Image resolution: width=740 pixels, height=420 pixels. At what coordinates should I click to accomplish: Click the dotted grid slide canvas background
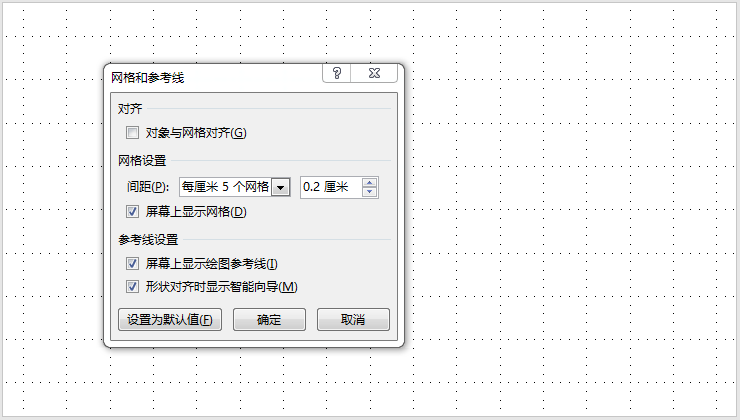(566, 212)
